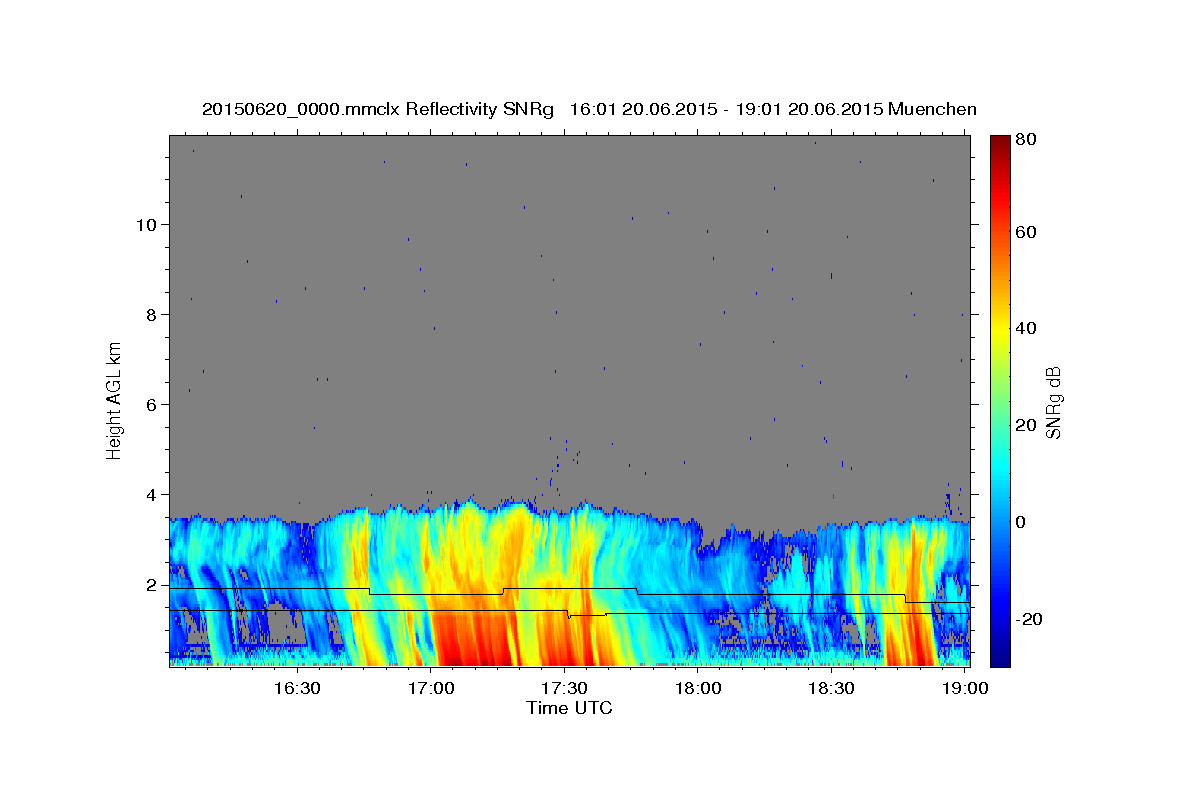Click the 19:00 time tick label
Viewport: 1200px width, 800px height.
tap(964, 688)
